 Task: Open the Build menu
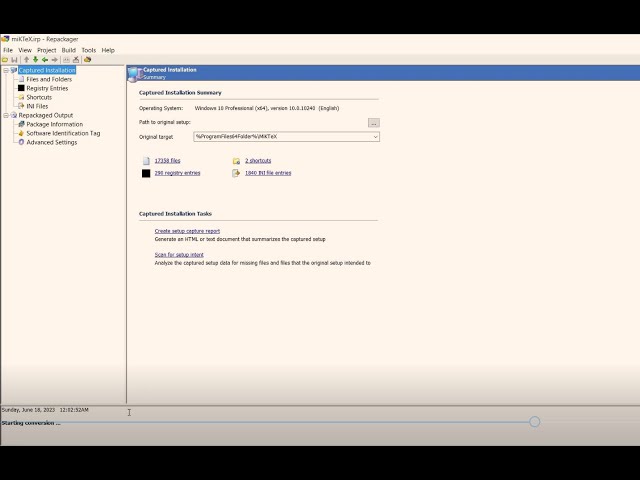tap(69, 50)
